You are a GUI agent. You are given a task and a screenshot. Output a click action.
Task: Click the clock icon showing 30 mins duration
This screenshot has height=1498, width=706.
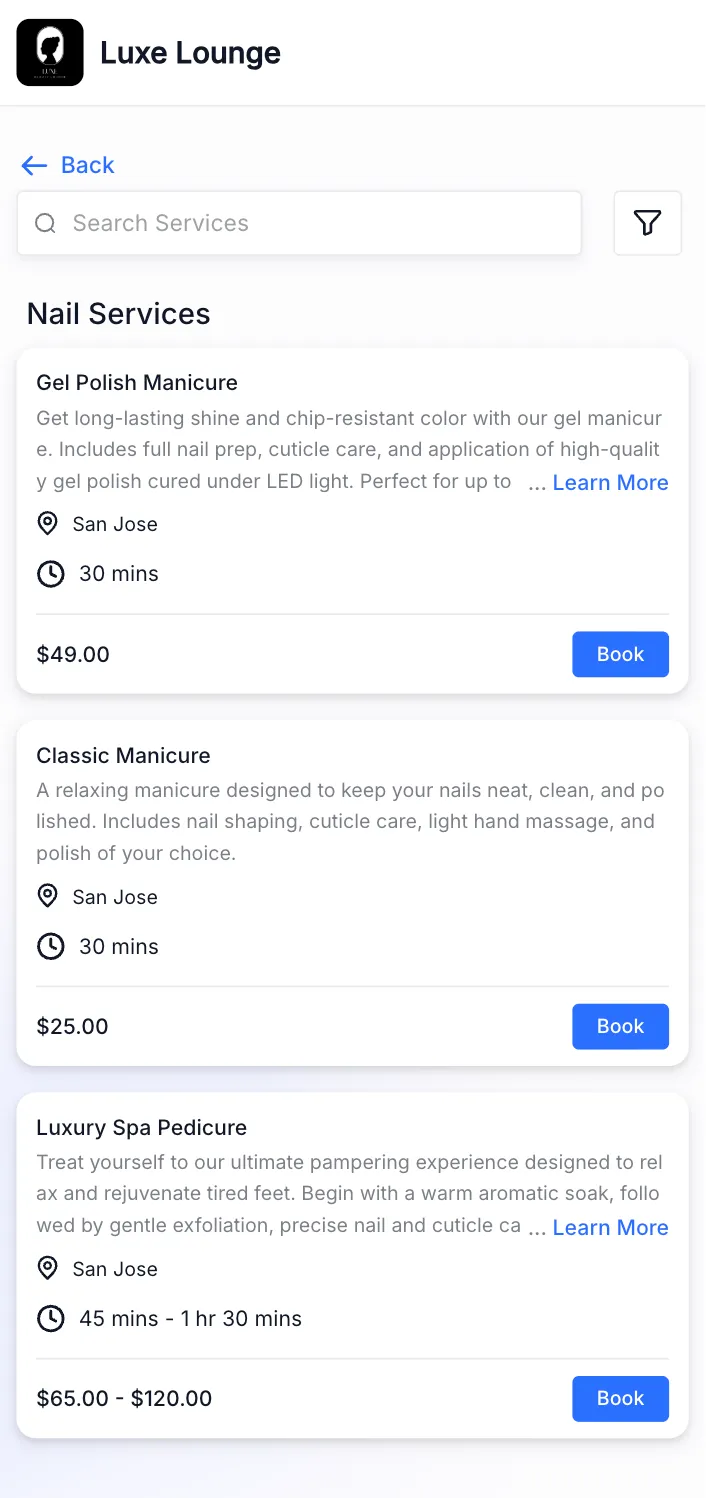pyautogui.click(x=50, y=573)
